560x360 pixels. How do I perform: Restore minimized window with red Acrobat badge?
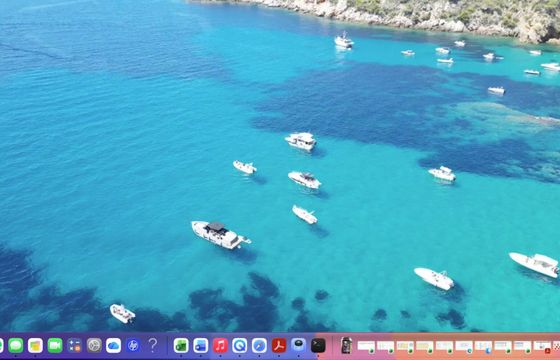pyautogui.click(x=542, y=346)
